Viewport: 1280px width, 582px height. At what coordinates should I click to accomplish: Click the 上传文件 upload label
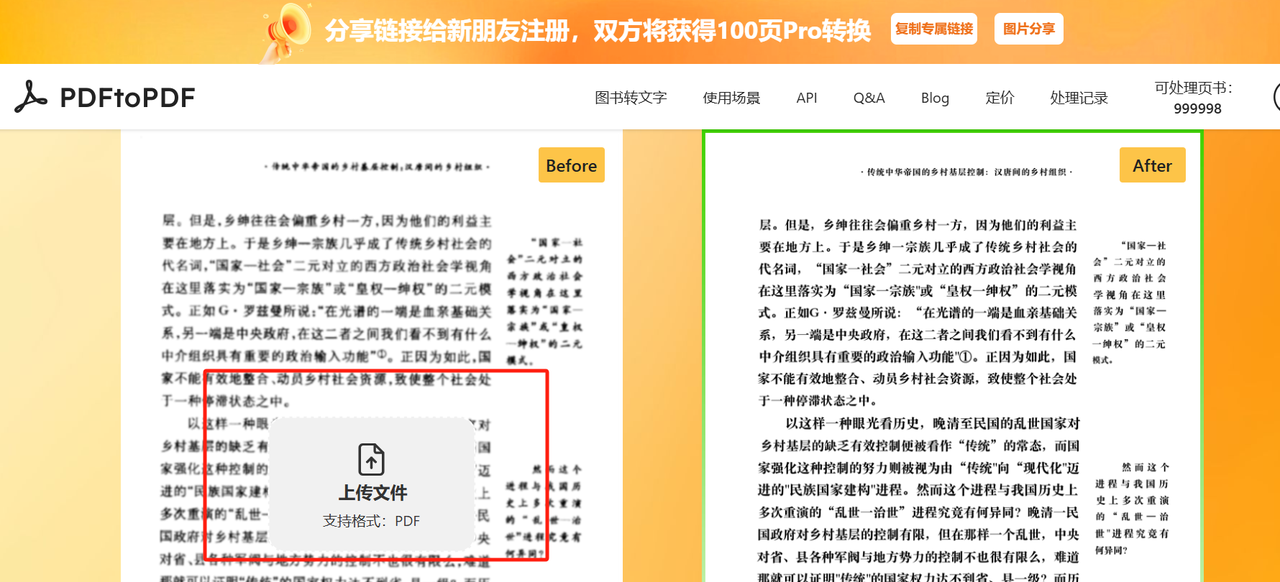point(372,493)
